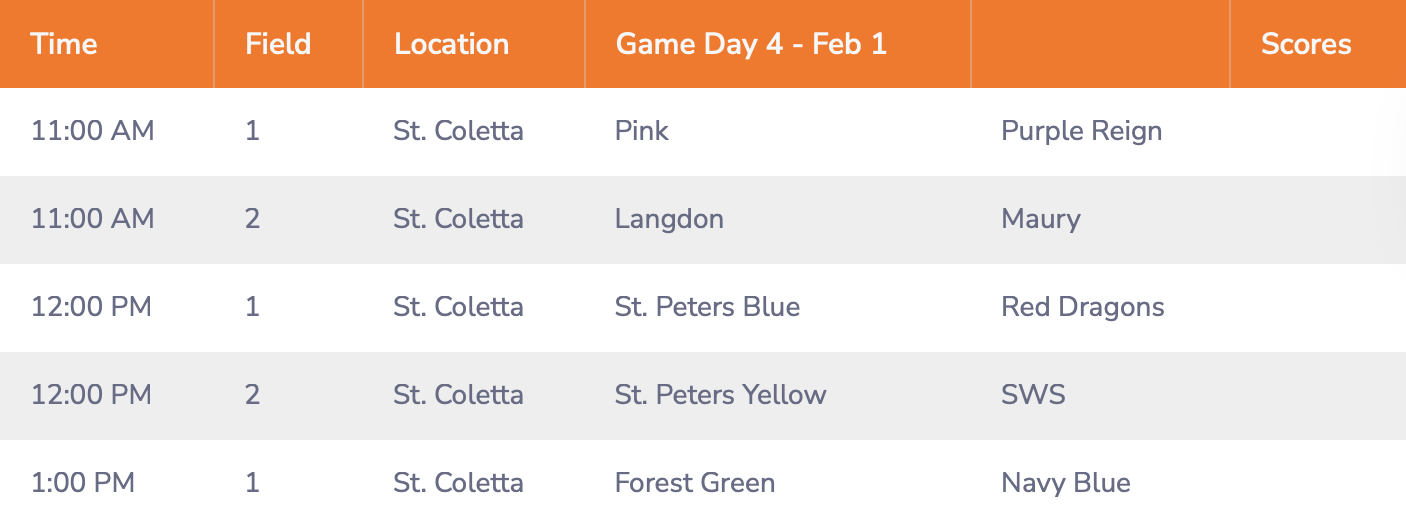Viewport: 1406px width, 528px height.
Task: Click field number in Langdon row
Action: click(x=252, y=219)
